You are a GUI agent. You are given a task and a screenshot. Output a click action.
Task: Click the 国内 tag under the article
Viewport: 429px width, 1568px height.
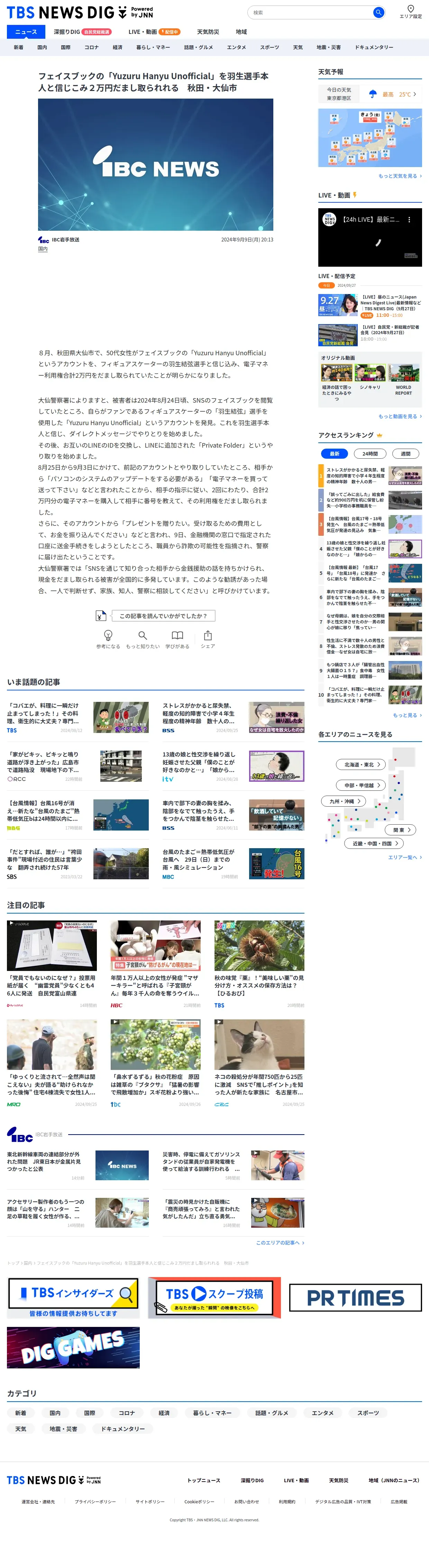pyautogui.click(x=43, y=249)
